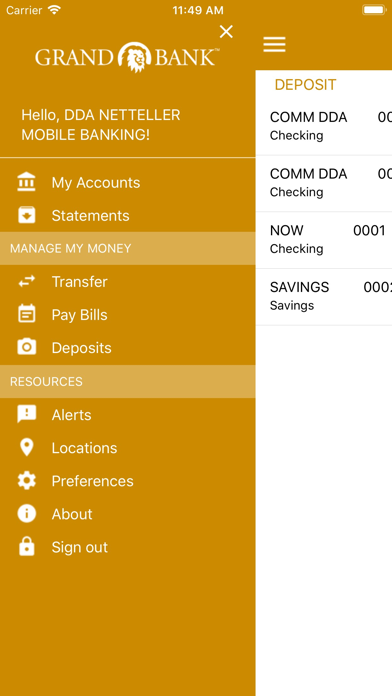Open the SAVINGS account row
392x696 pixels.
tap(324, 296)
